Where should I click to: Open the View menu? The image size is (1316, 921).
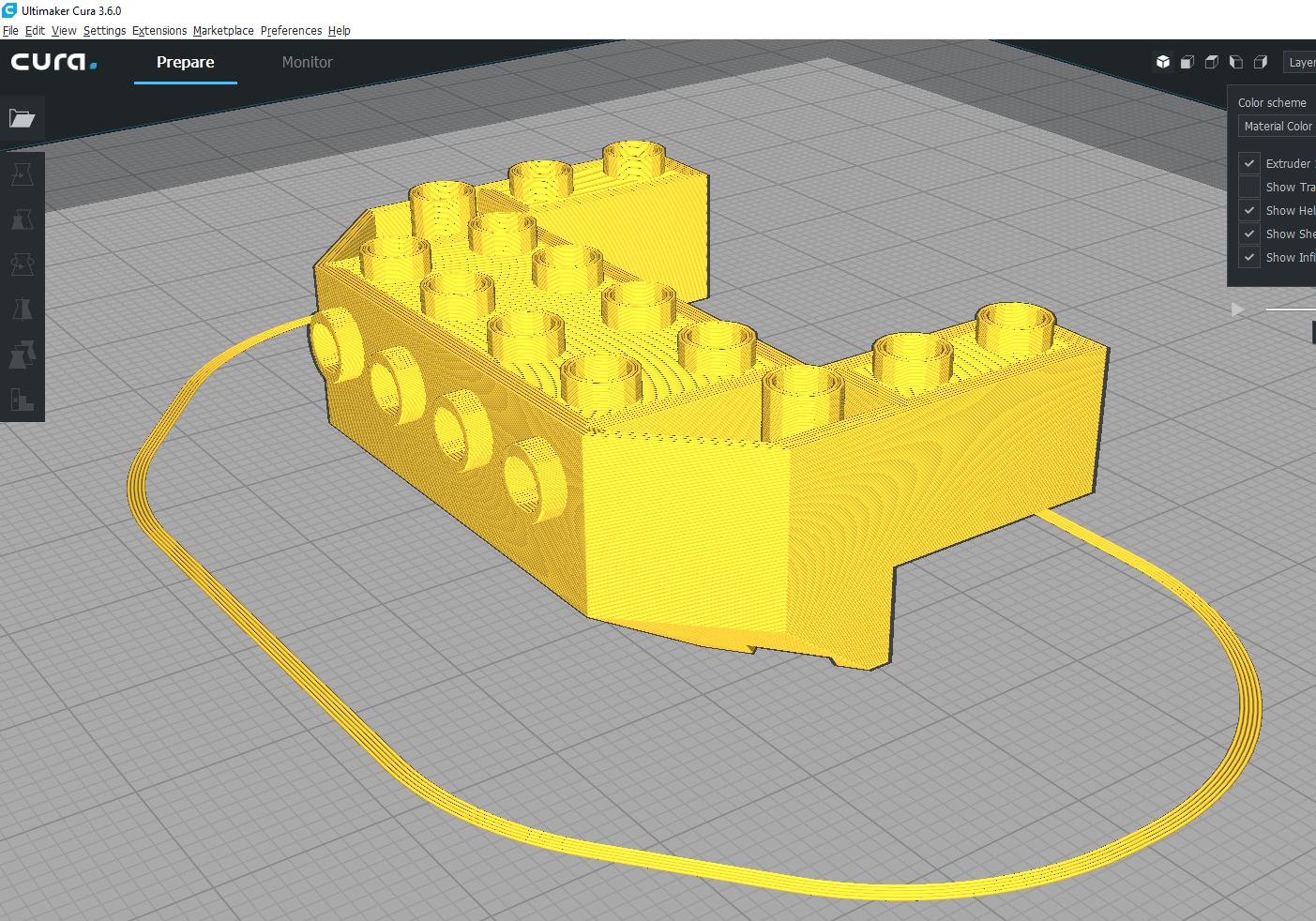[64, 30]
